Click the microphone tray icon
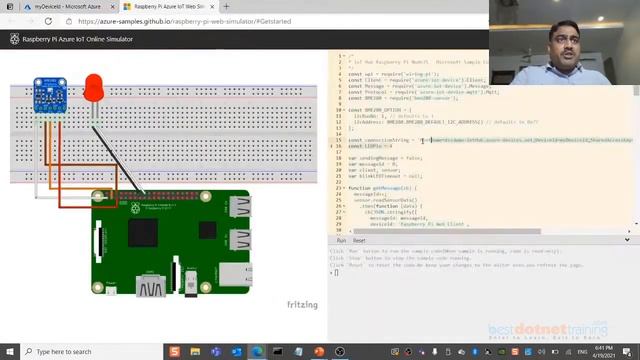The height and width of the screenshot is (360, 640). point(435,351)
